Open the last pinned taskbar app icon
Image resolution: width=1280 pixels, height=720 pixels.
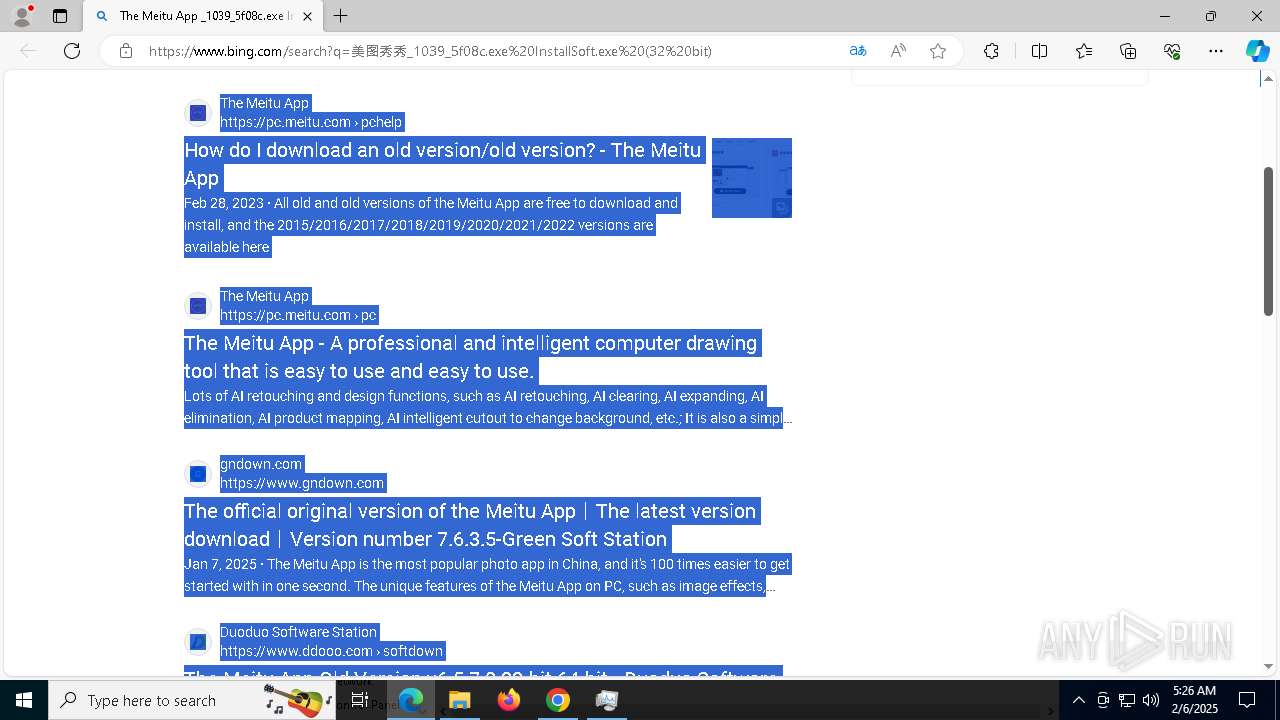(x=607, y=700)
